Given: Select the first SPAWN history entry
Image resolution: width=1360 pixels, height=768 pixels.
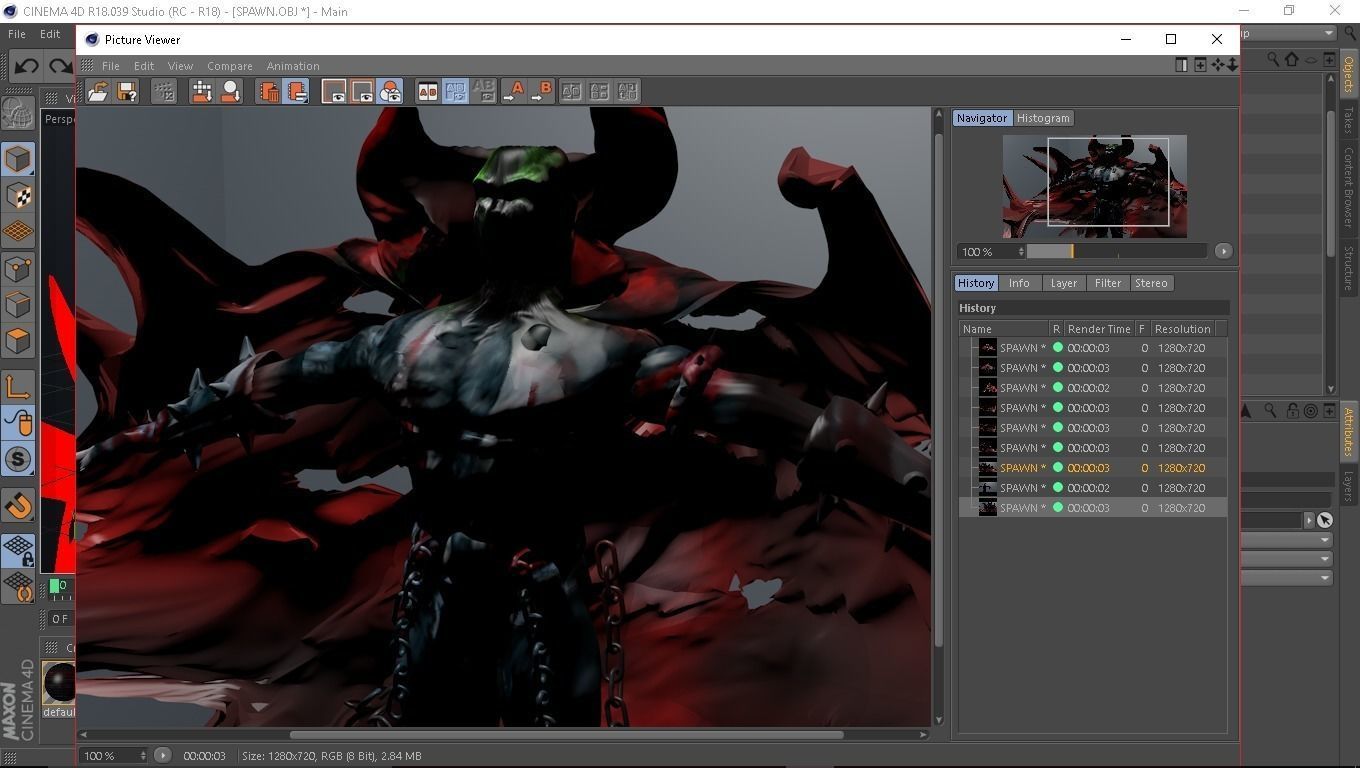Looking at the screenshot, I should click(x=1092, y=348).
